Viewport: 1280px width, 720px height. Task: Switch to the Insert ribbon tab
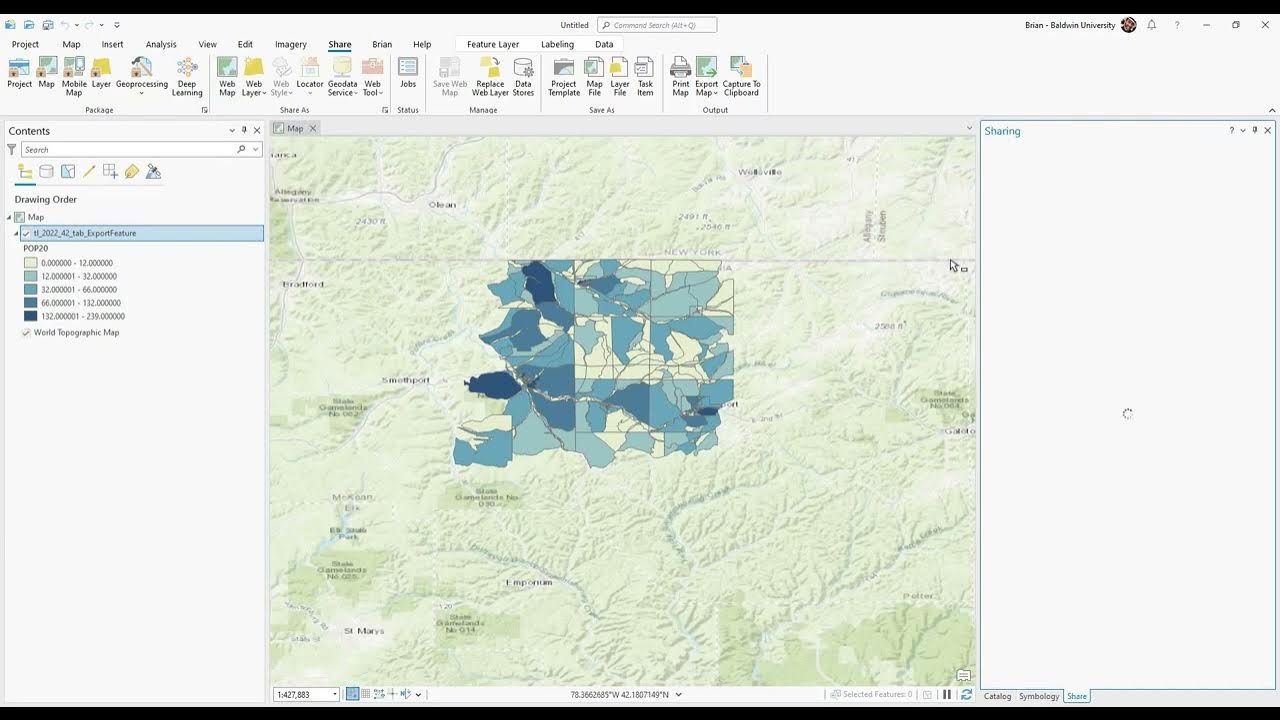coord(112,44)
